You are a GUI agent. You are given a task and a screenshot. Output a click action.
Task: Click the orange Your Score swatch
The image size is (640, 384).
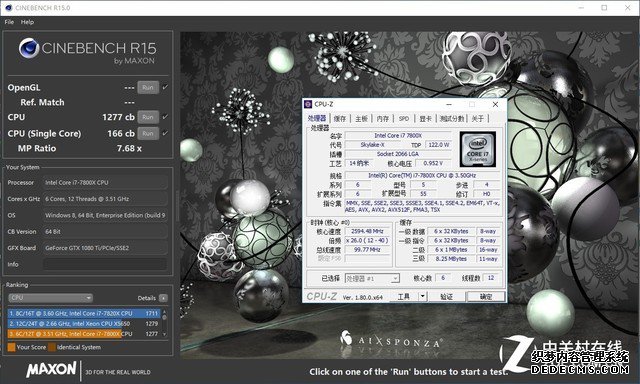(11, 347)
